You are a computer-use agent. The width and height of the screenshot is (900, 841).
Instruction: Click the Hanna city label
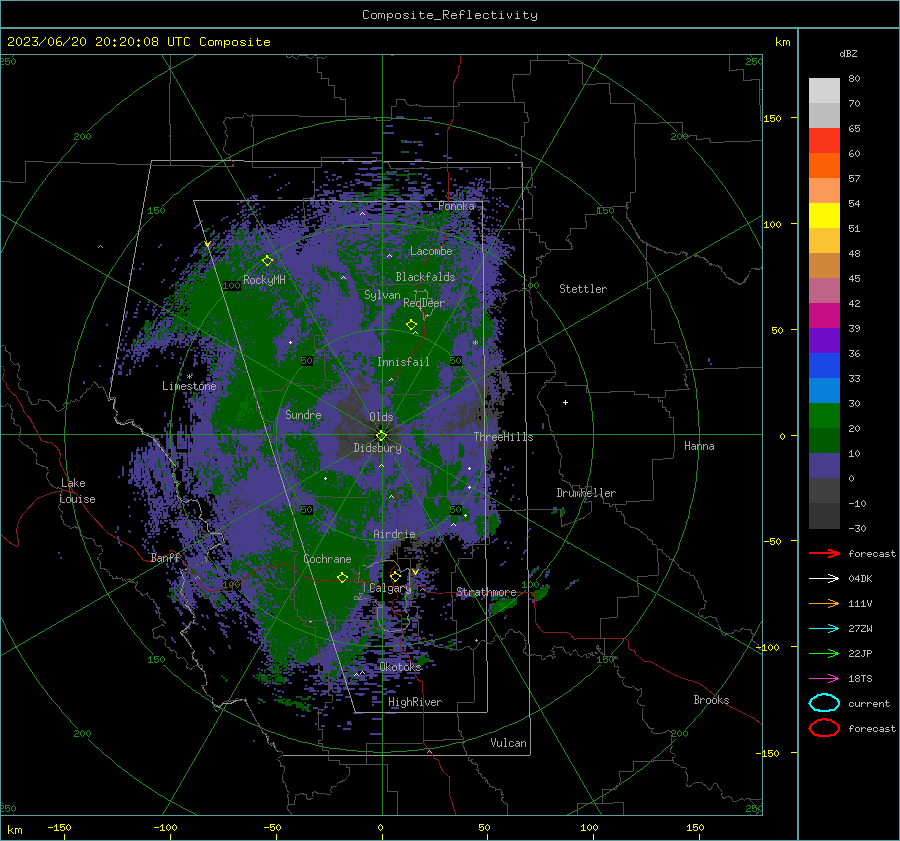[699, 446]
